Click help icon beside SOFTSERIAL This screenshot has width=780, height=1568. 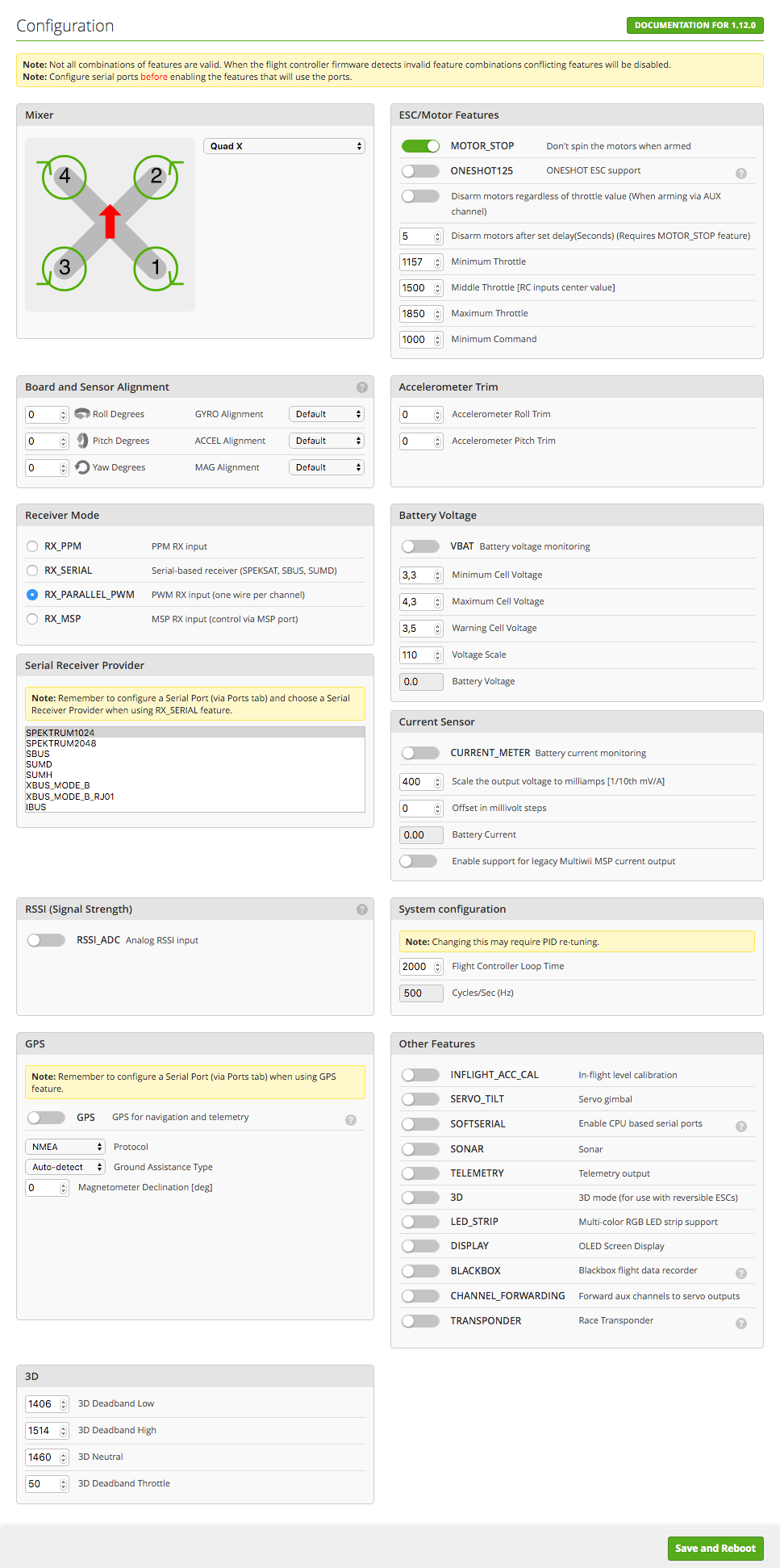point(740,1127)
